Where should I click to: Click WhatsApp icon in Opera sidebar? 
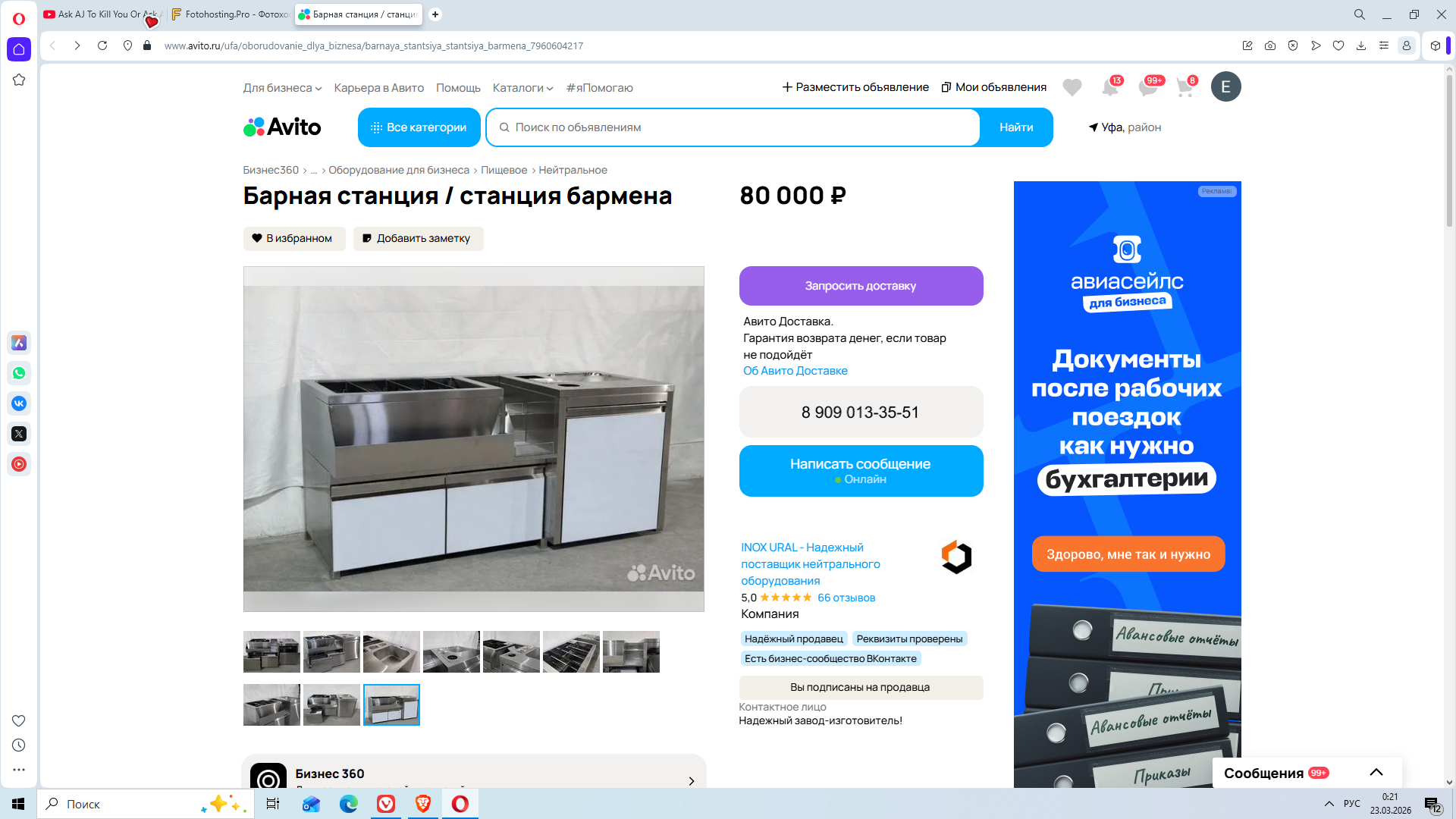point(19,373)
